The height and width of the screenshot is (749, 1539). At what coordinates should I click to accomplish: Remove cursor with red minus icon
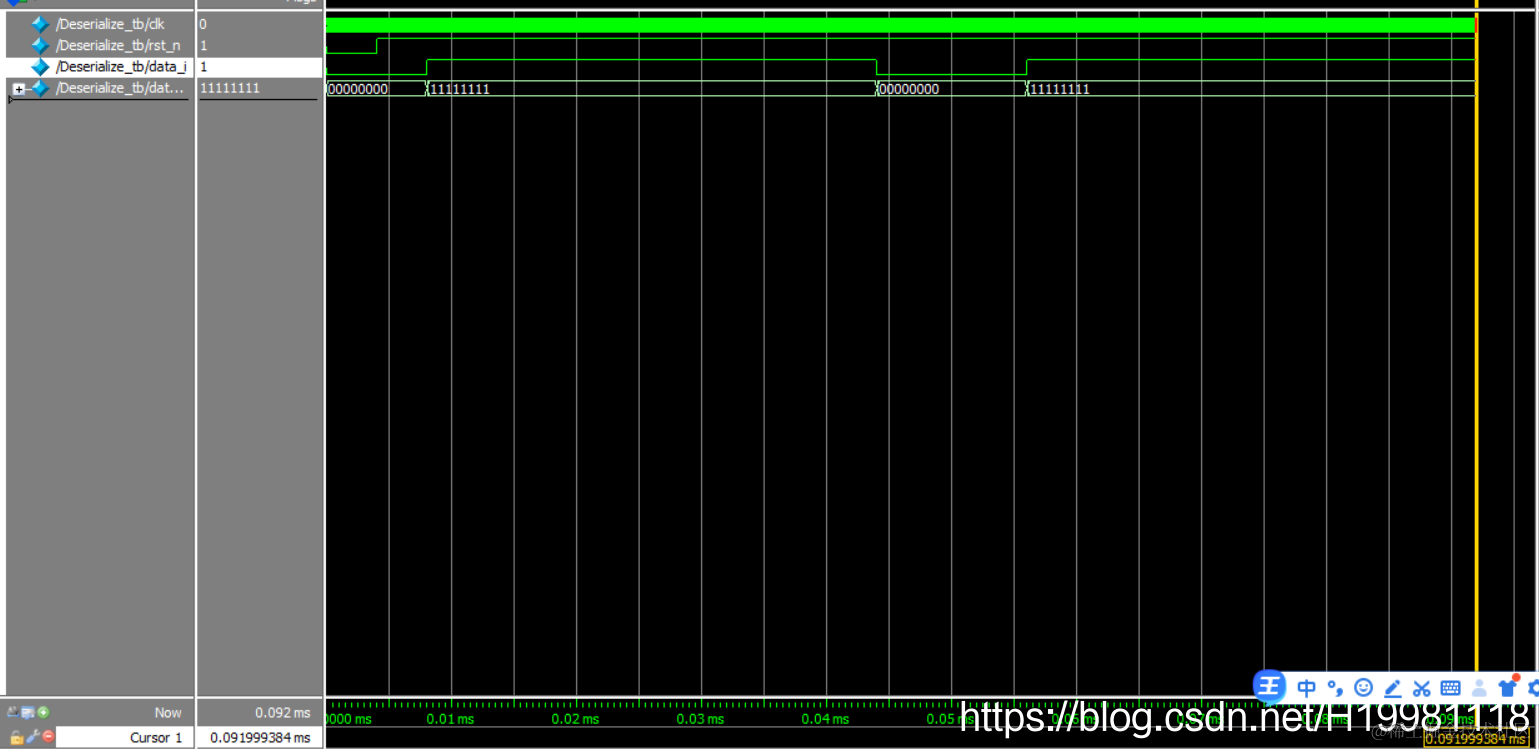coord(47,736)
